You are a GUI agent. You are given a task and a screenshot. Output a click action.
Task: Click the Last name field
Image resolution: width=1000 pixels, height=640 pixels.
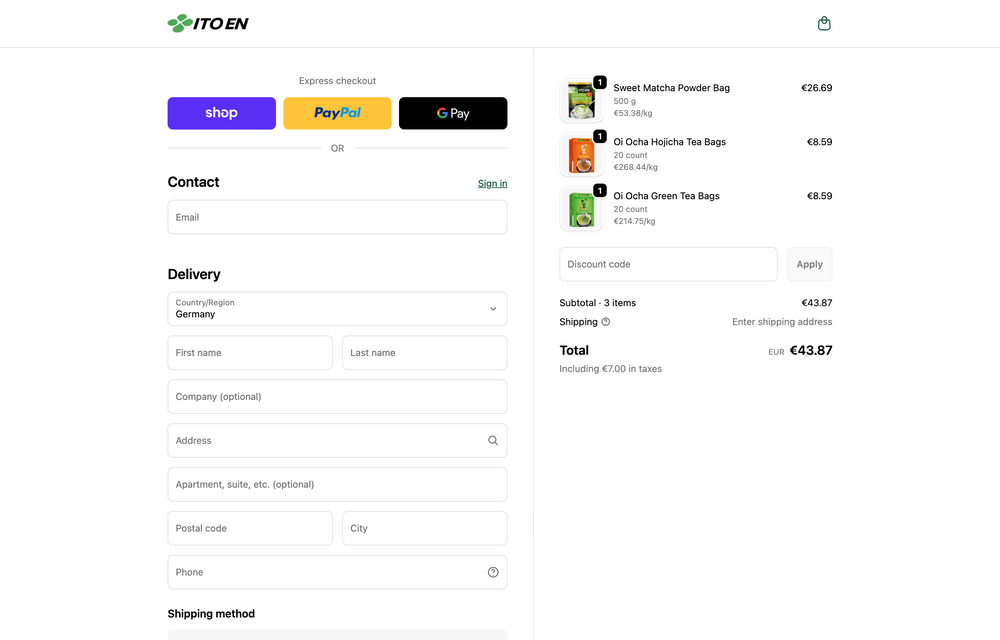(424, 353)
